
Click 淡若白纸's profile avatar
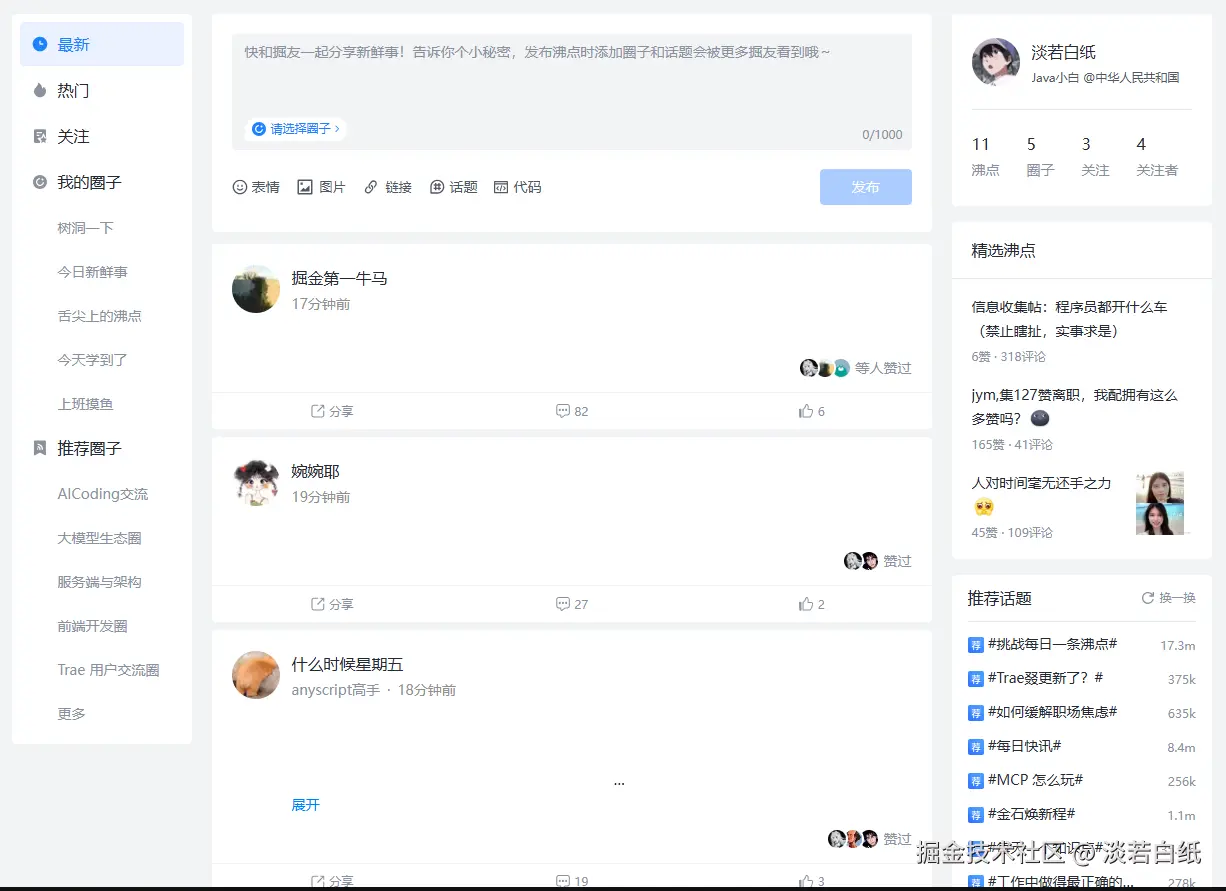point(995,62)
